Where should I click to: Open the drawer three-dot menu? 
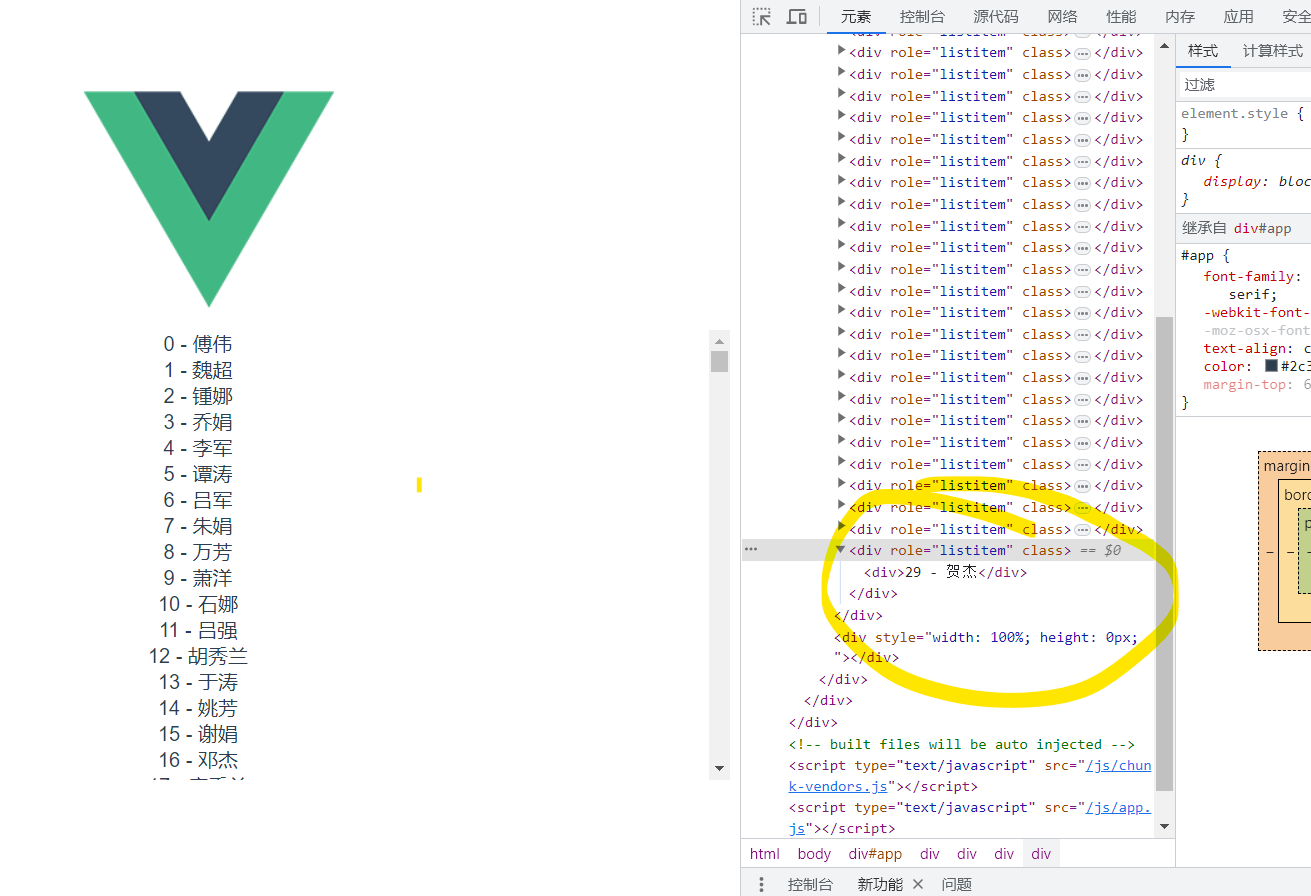tap(761, 884)
